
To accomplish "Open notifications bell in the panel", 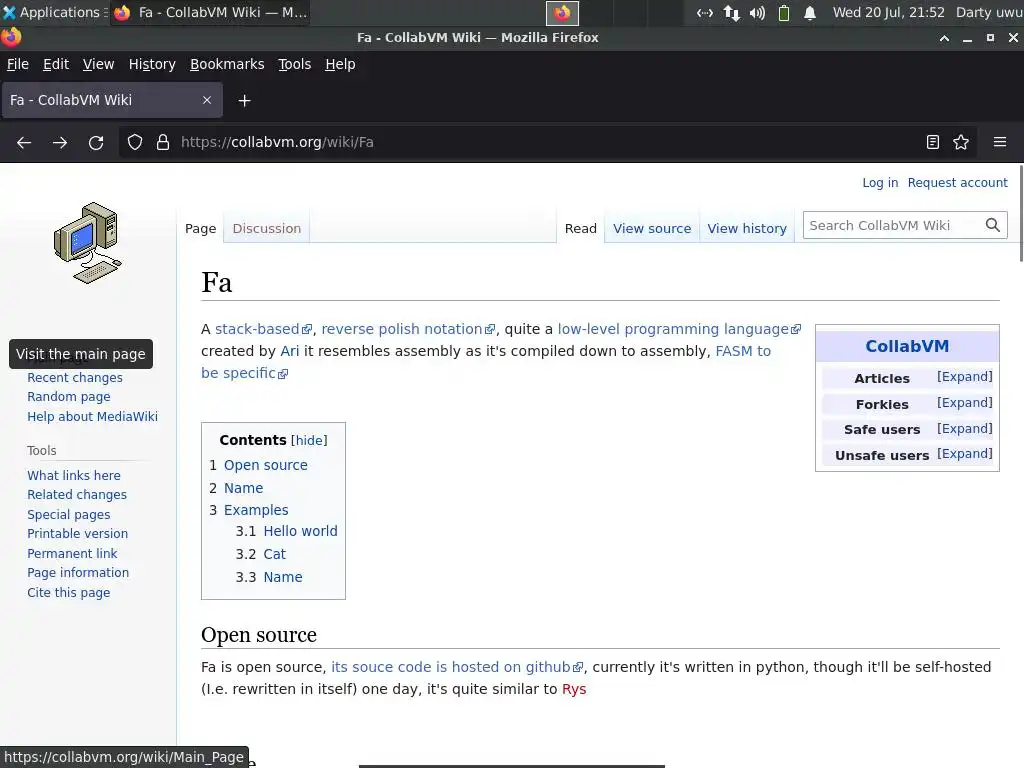I will [810, 12].
